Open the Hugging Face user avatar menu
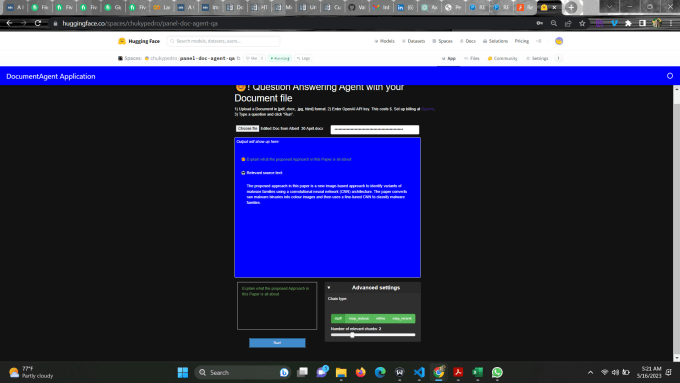The width and height of the screenshot is (680, 383). tap(559, 41)
